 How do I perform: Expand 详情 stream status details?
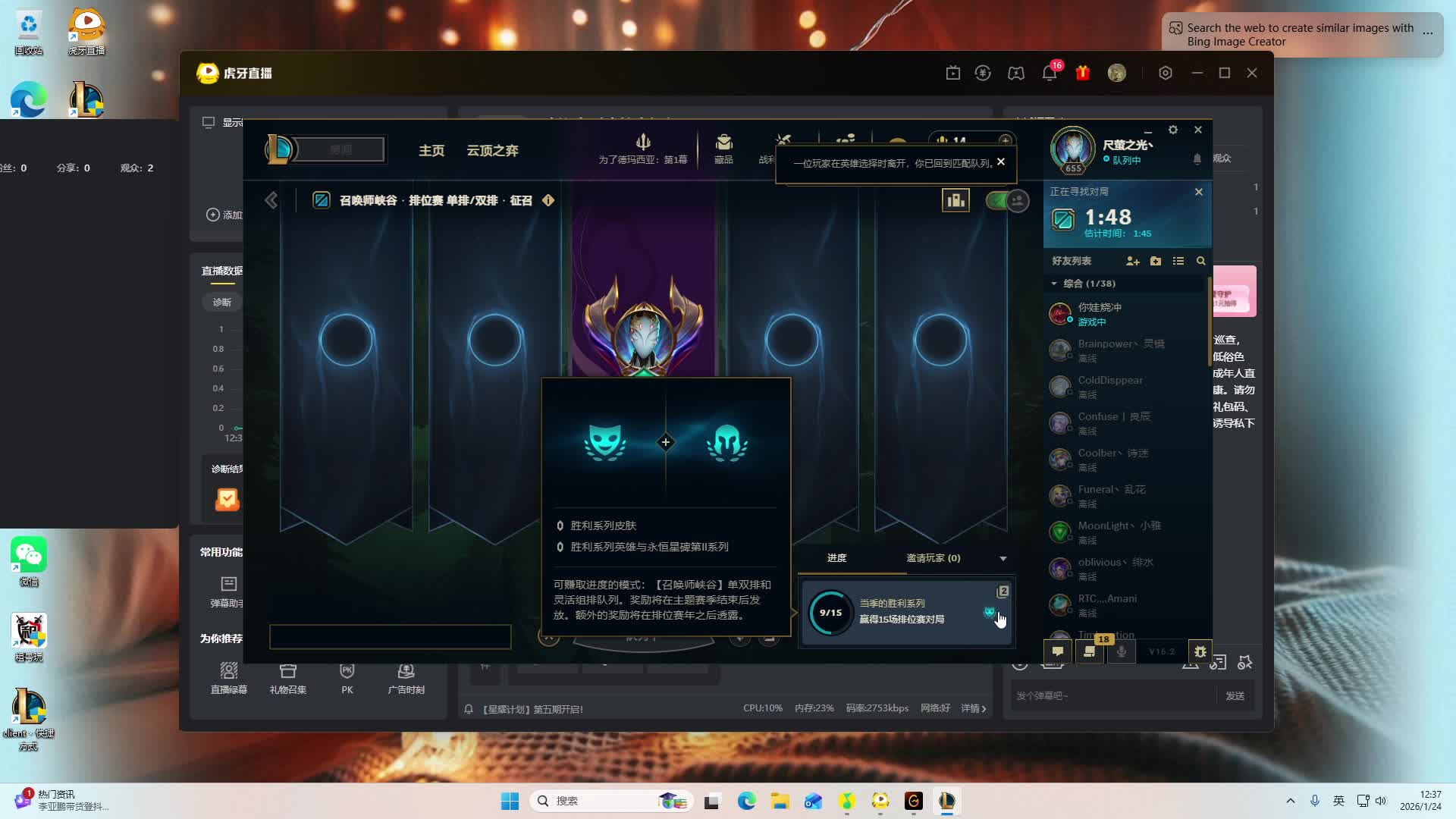974,708
